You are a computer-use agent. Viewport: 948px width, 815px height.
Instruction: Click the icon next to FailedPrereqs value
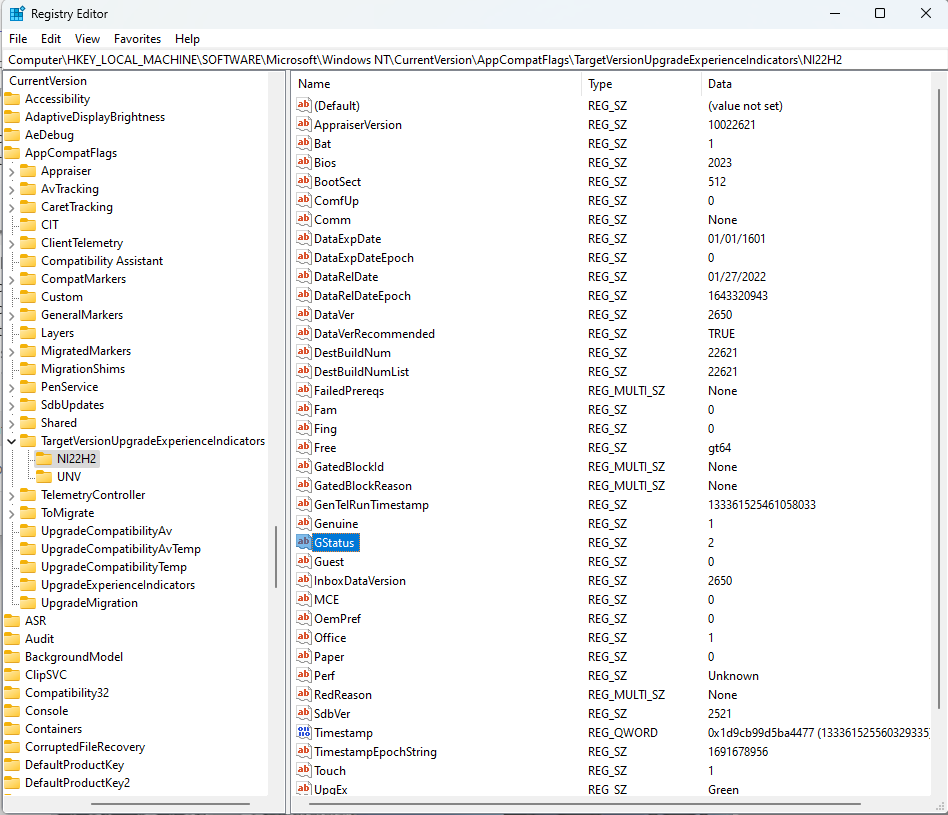pos(304,390)
